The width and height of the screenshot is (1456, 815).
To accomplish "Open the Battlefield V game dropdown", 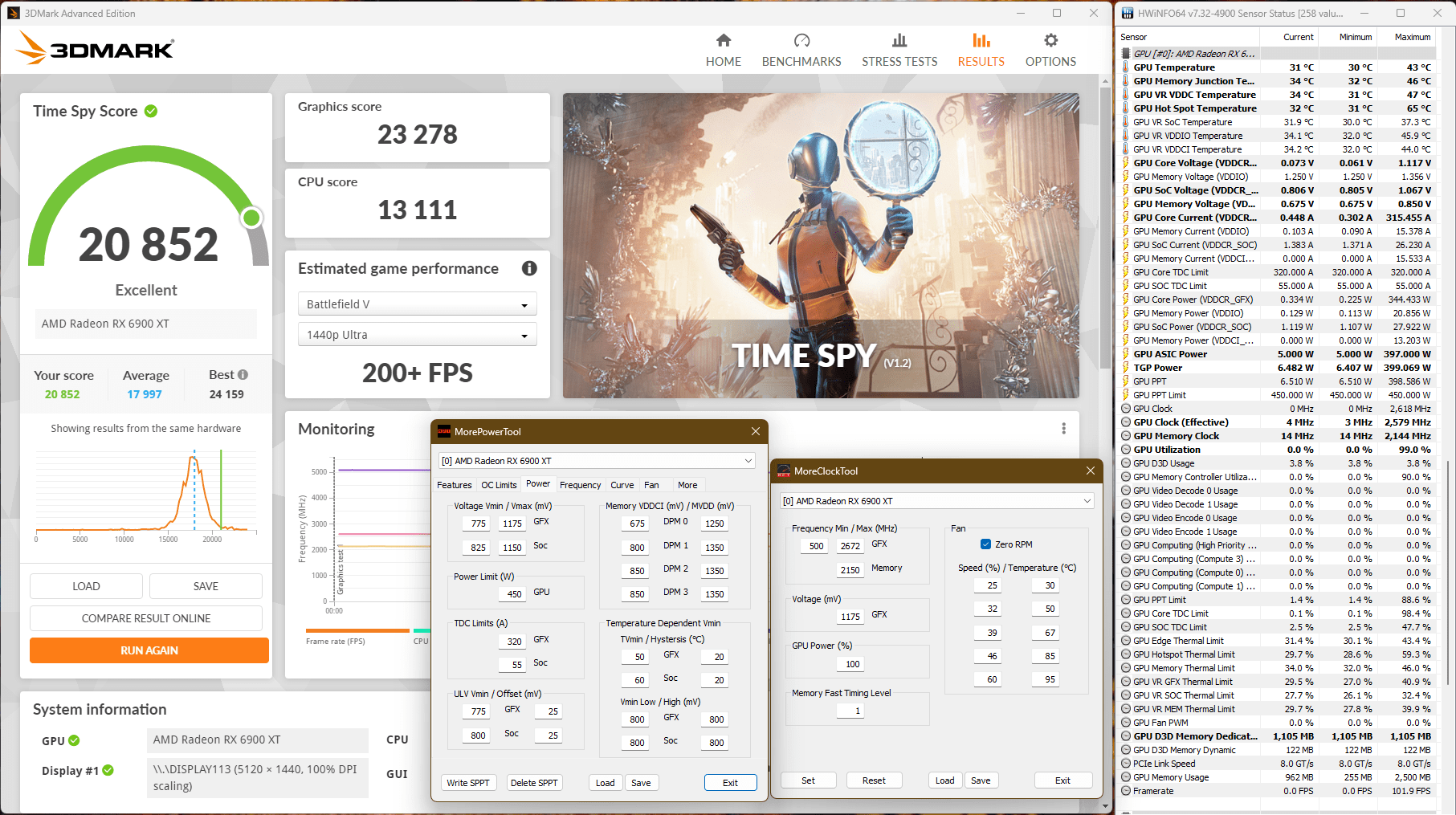I will (417, 304).
